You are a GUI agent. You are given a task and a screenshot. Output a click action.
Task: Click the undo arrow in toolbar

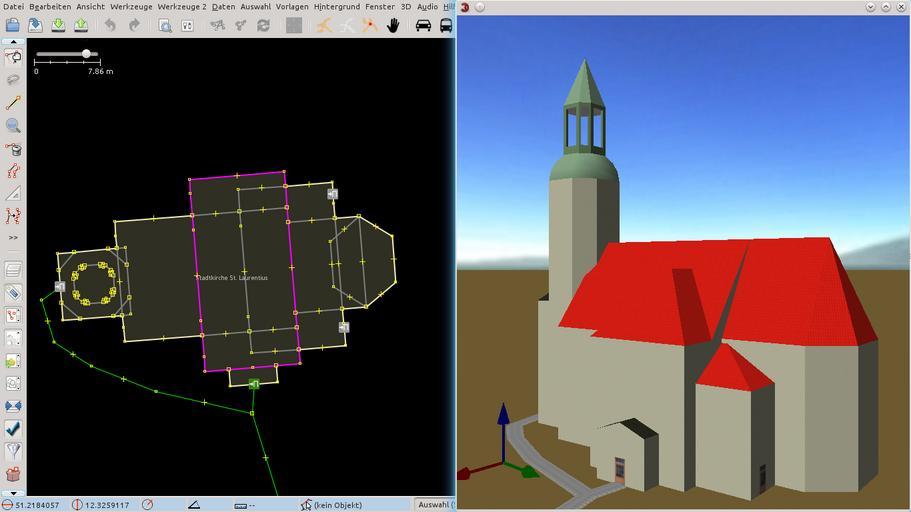click(x=110, y=25)
